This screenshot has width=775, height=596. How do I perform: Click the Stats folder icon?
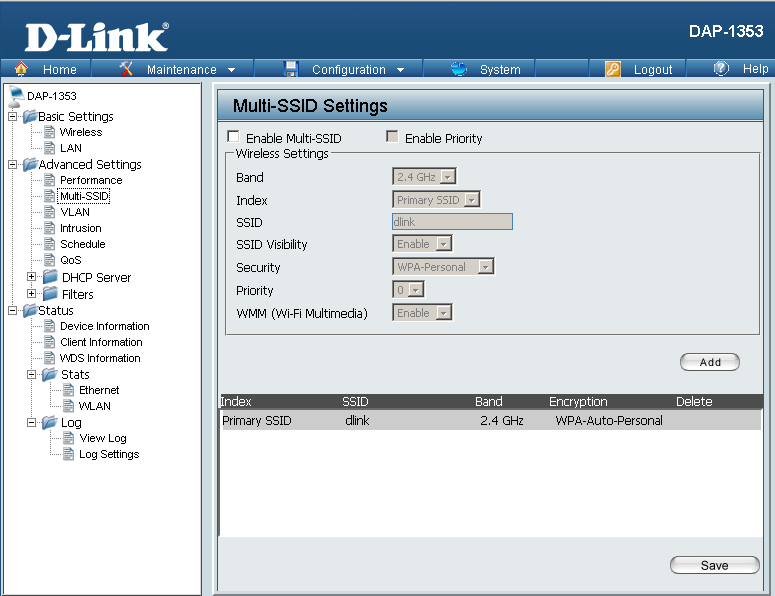[x=49, y=375]
